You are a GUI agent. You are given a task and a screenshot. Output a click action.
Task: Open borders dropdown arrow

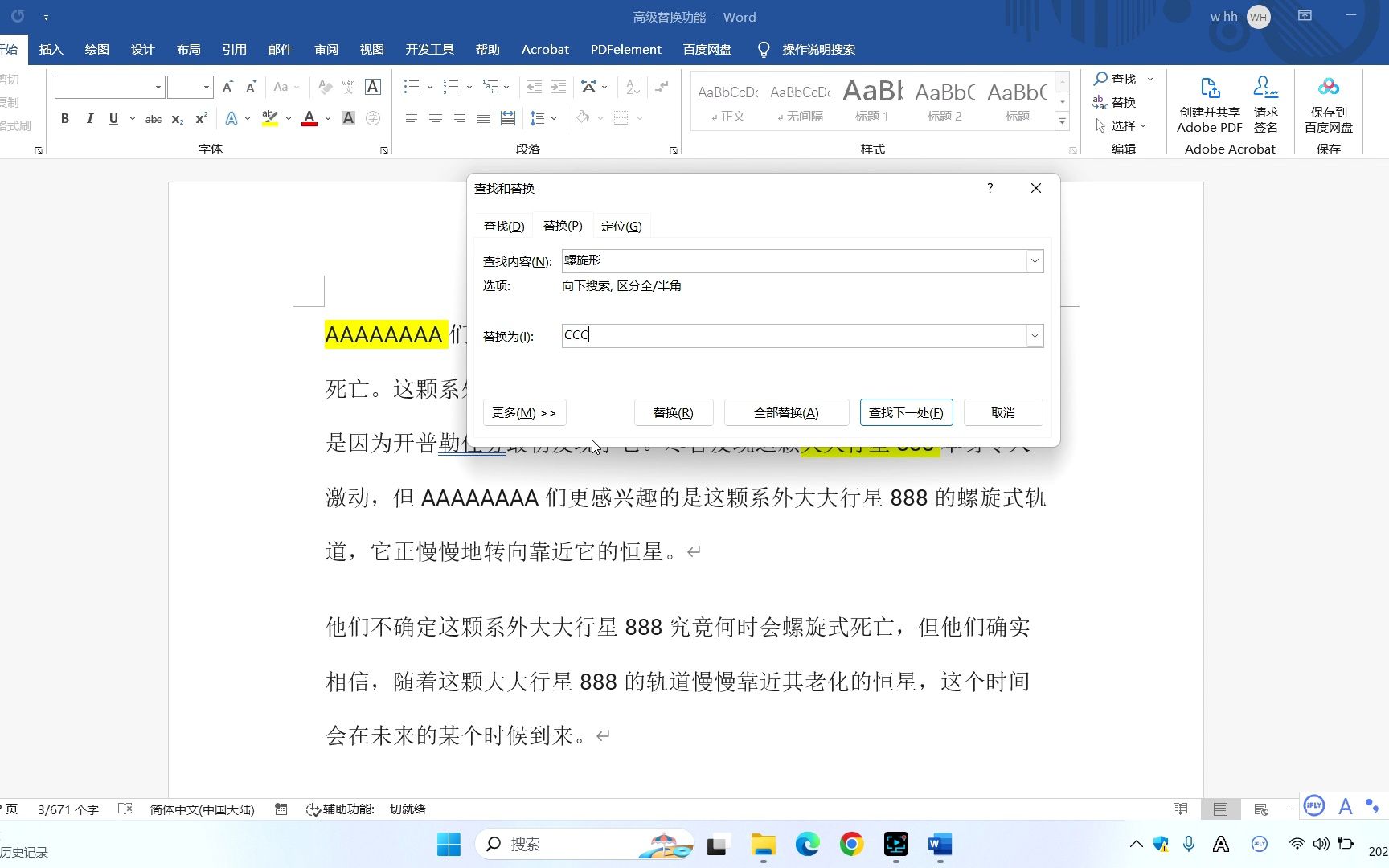coord(640,119)
